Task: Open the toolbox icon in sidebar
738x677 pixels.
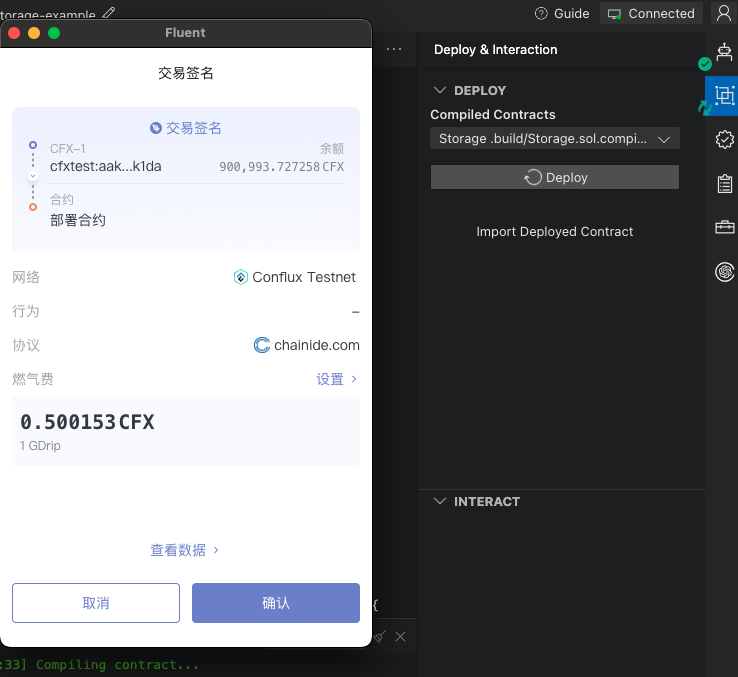Action: coord(724,228)
